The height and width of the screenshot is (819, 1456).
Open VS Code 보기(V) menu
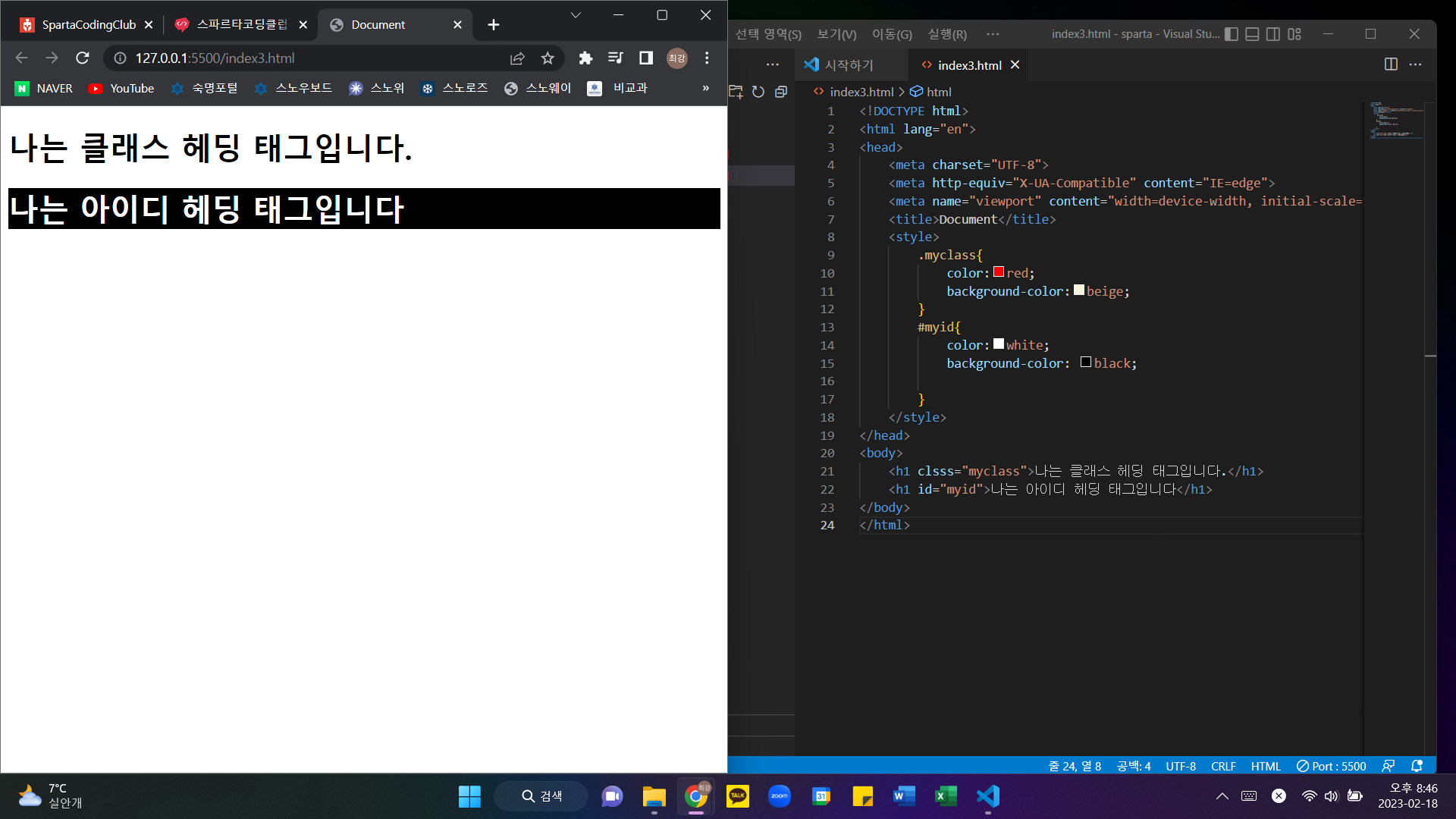coord(836,34)
